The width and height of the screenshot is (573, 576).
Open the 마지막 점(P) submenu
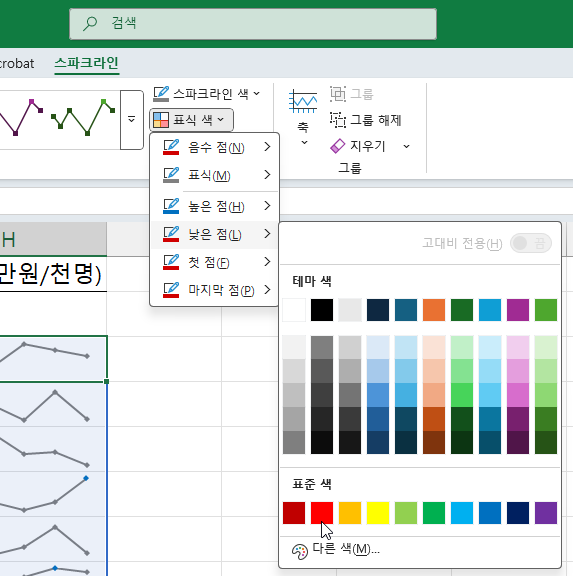point(215,290)
